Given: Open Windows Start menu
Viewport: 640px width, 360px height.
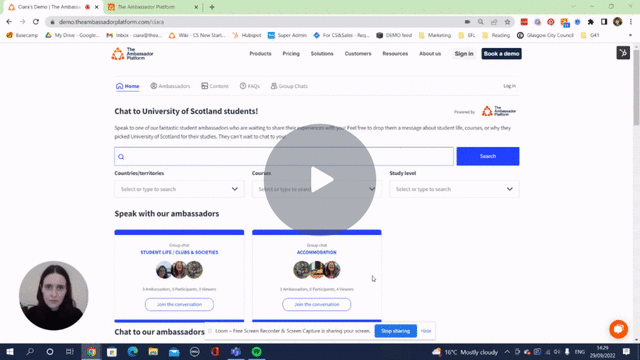Looking at the screenshot, I should click(x=10, y=351).
